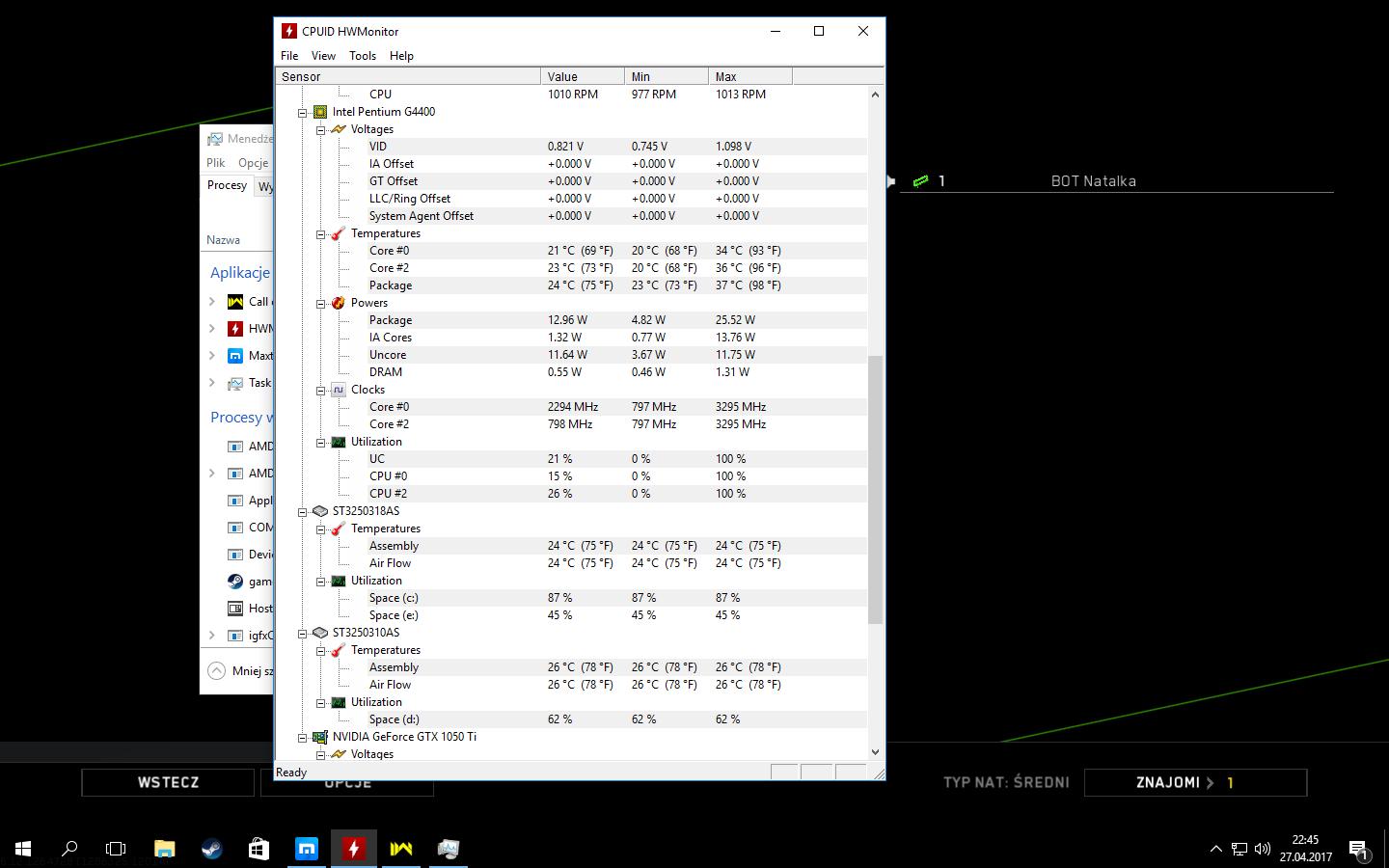Show hidden tray icons chevron
The height and width of the screenshot is (868, 1389).
(x=1215, y=849)
